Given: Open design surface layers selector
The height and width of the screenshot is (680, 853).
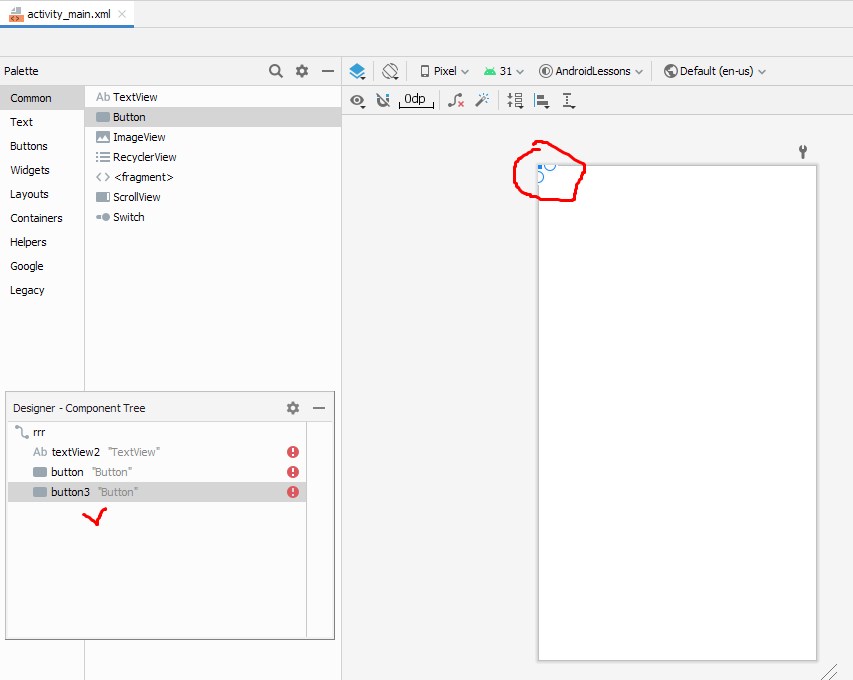Looking at the screenshot, I should (357, 71).
